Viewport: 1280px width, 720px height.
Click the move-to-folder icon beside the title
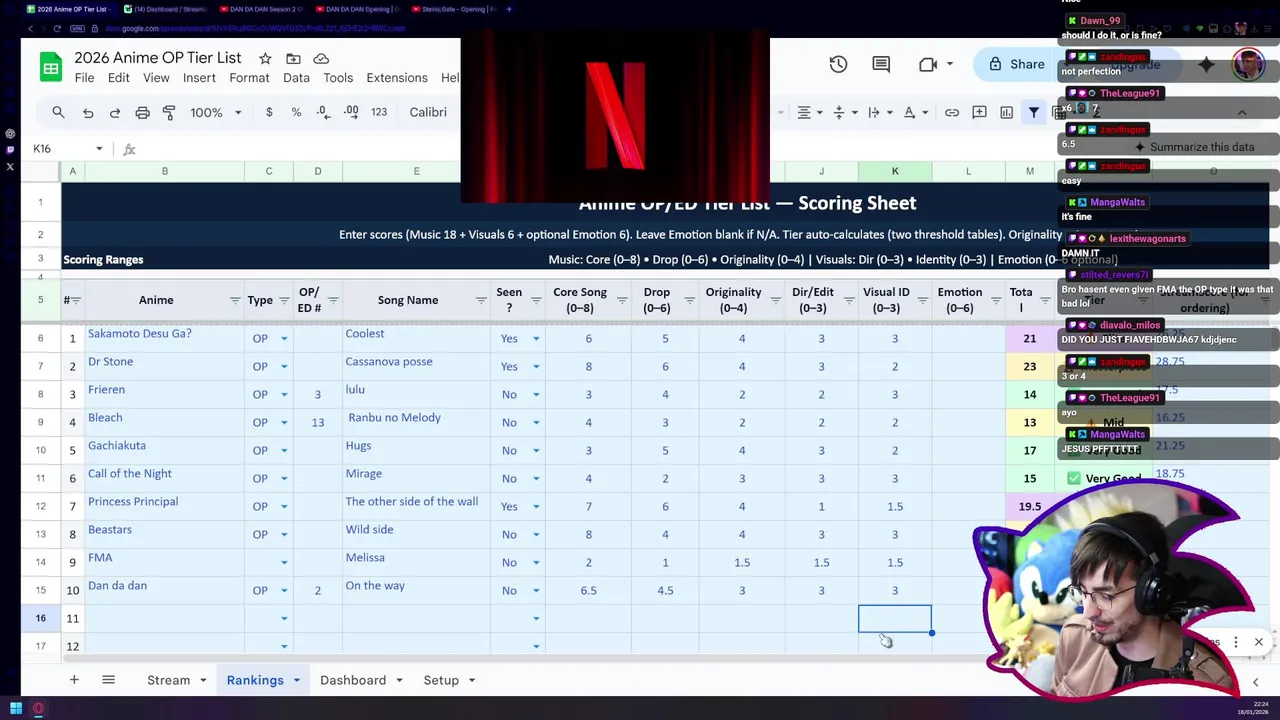pos(293,58)
